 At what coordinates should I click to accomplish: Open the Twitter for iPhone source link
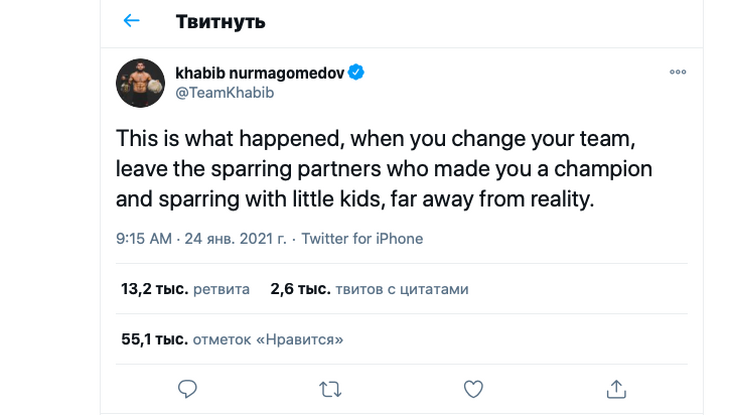[x=362, y=239]
